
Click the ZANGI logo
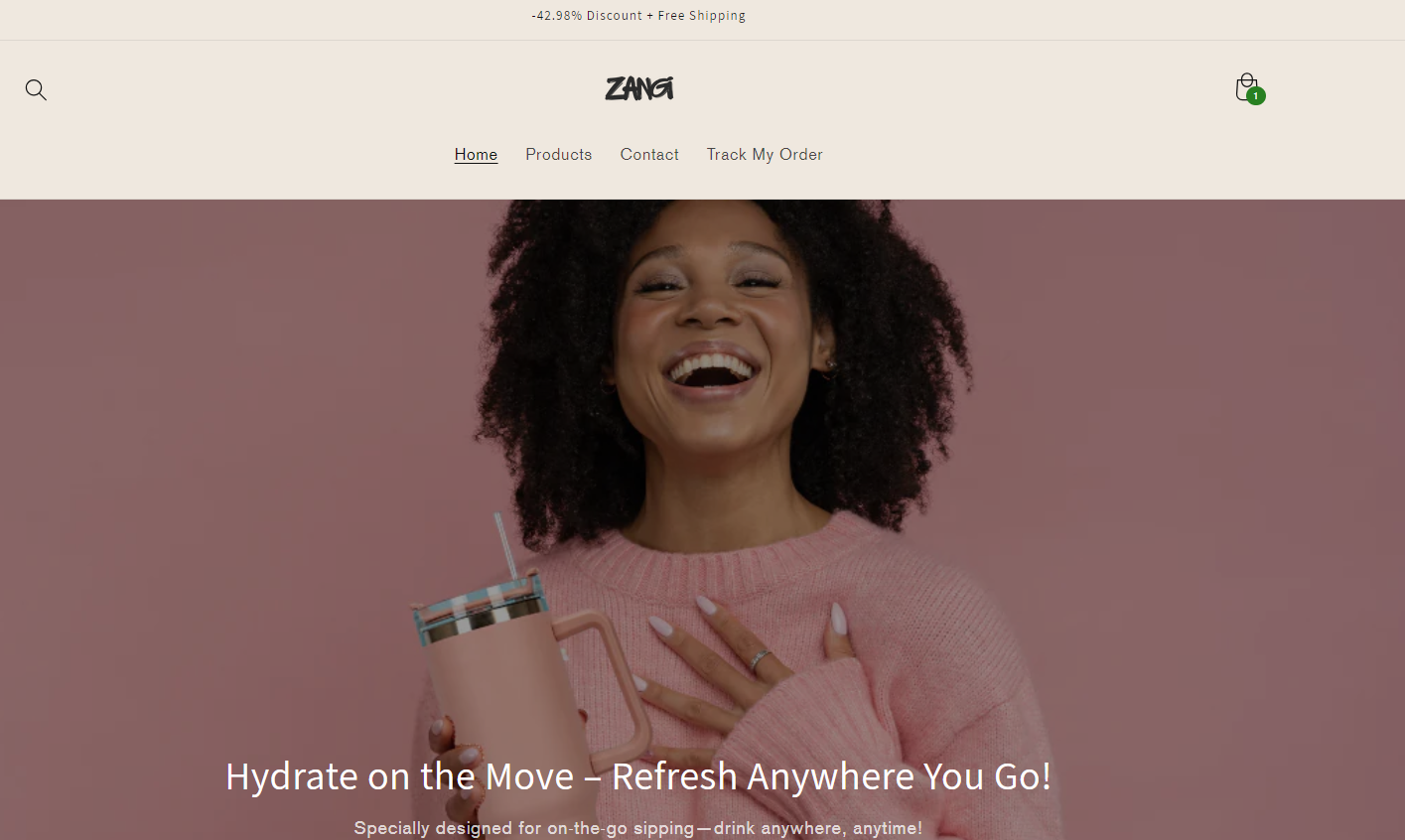639,88
